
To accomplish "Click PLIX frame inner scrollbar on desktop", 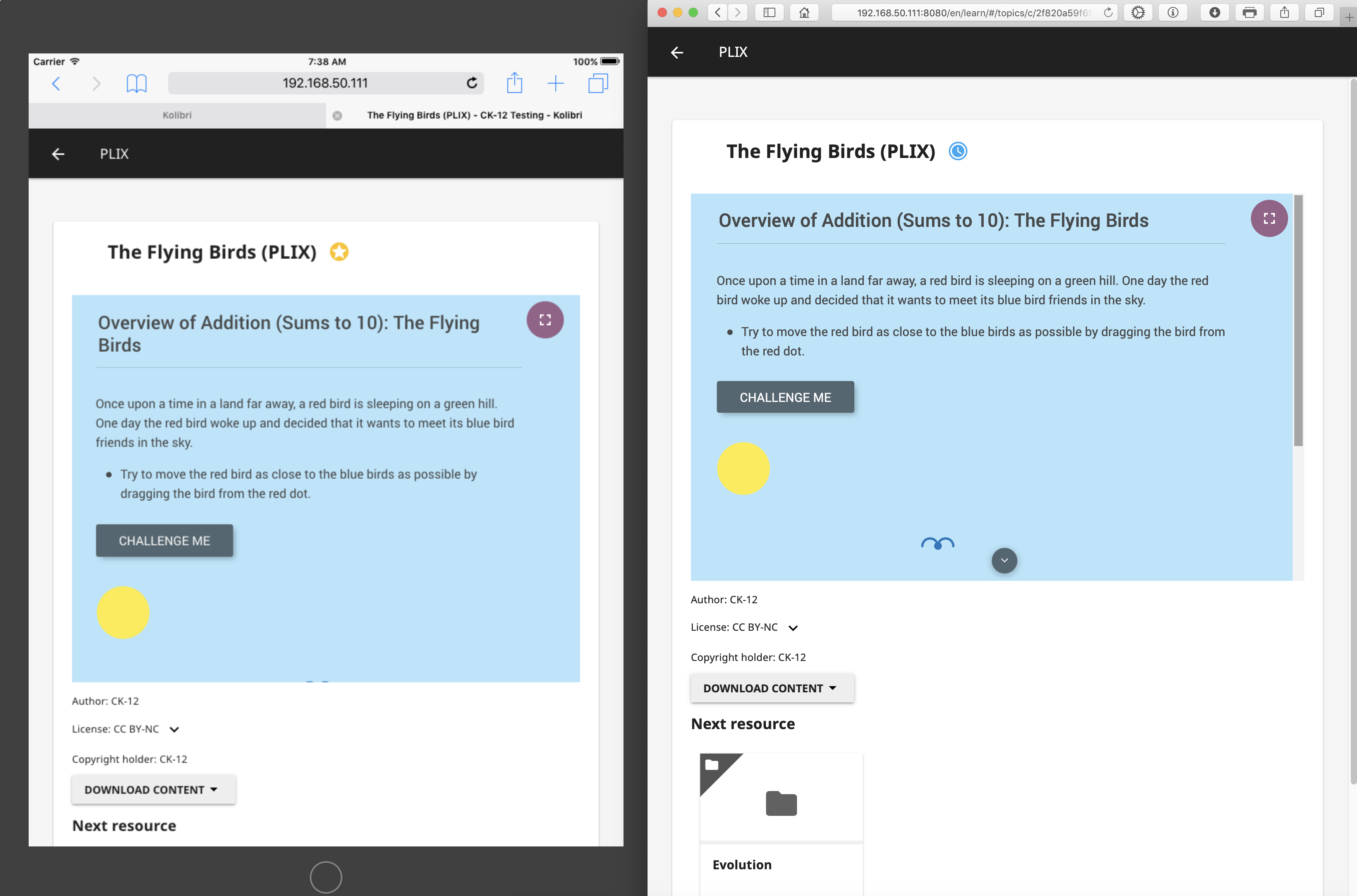I will point(1298,320).
